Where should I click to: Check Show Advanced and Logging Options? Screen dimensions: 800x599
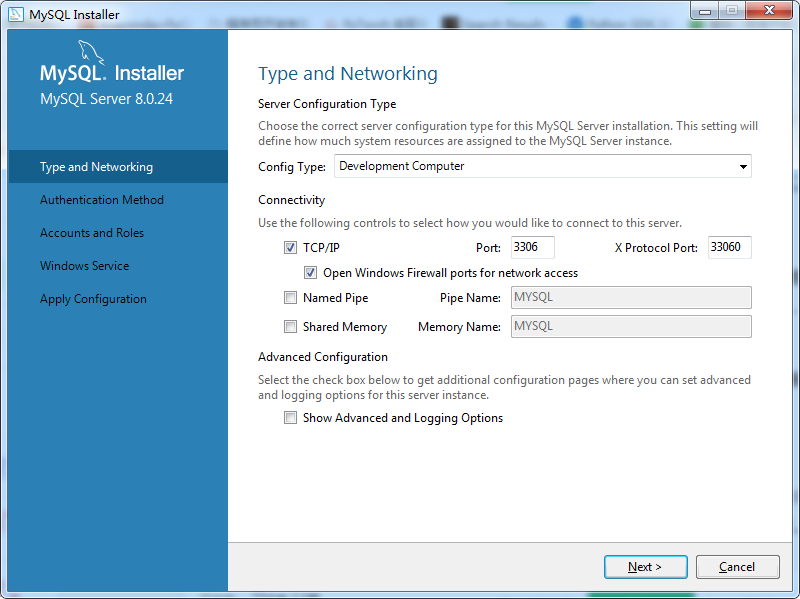290,418
